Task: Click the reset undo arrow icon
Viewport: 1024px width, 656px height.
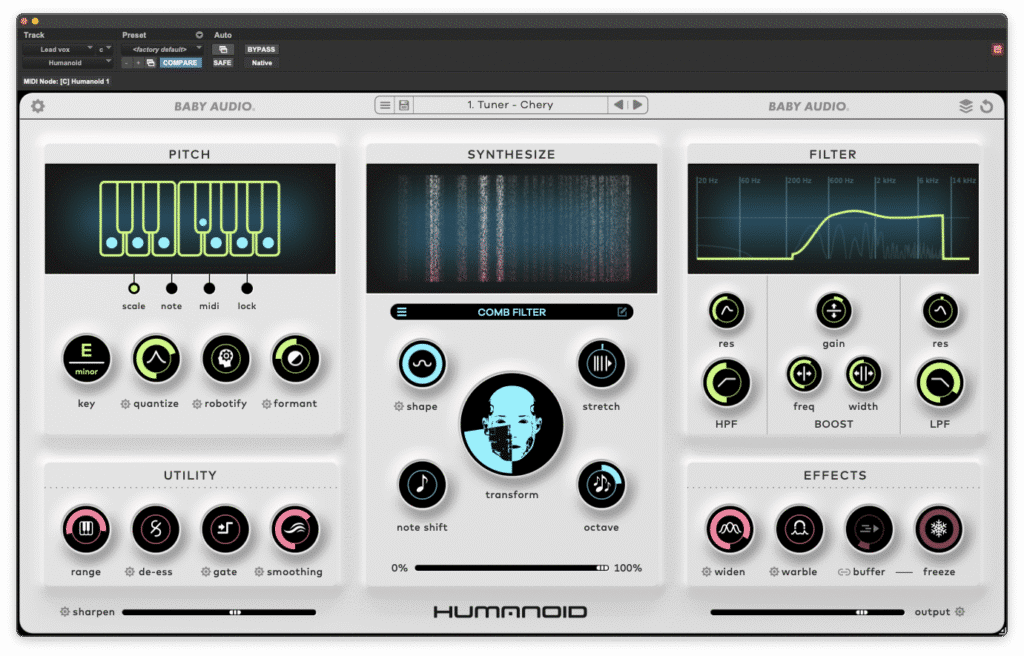Action: [x=987, y=106]
